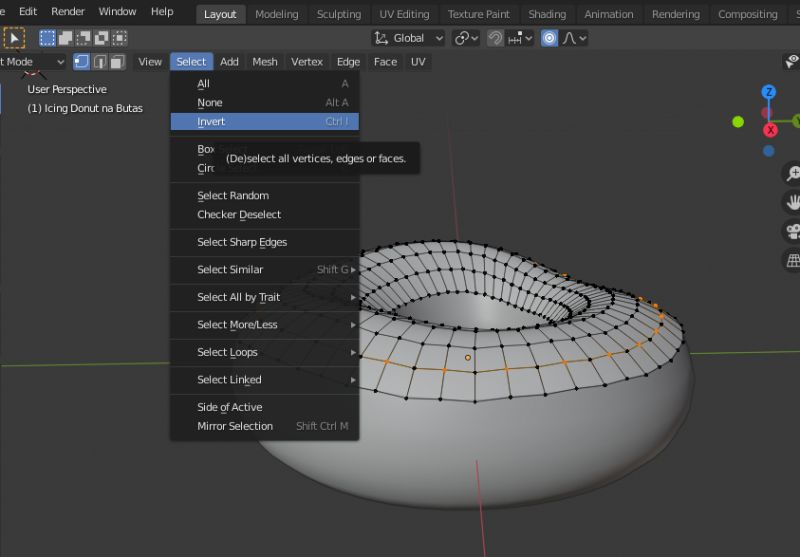Image resolution: width=800 pixels, height=557 pixels.
Task: Open the Help menu
Action: [162, 11]
